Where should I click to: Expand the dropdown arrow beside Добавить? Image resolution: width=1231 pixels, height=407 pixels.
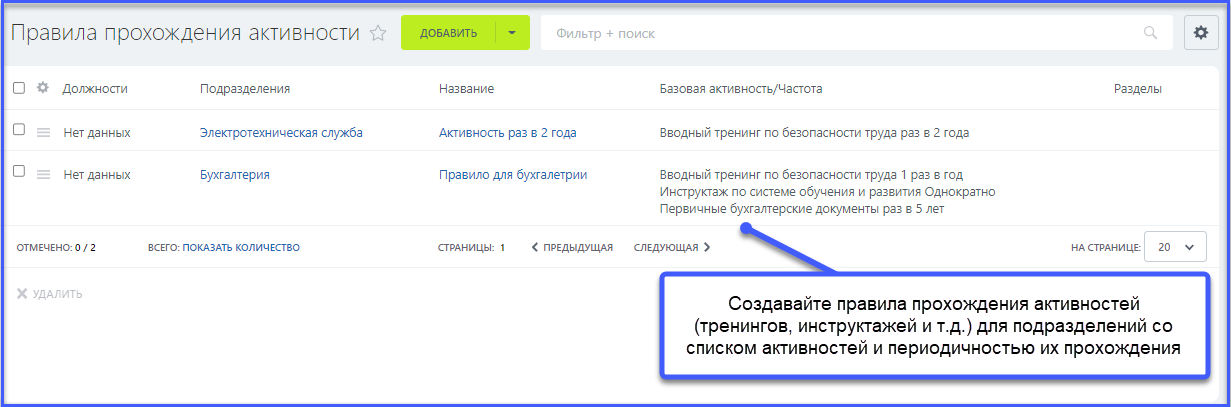[x=512, y=33]
